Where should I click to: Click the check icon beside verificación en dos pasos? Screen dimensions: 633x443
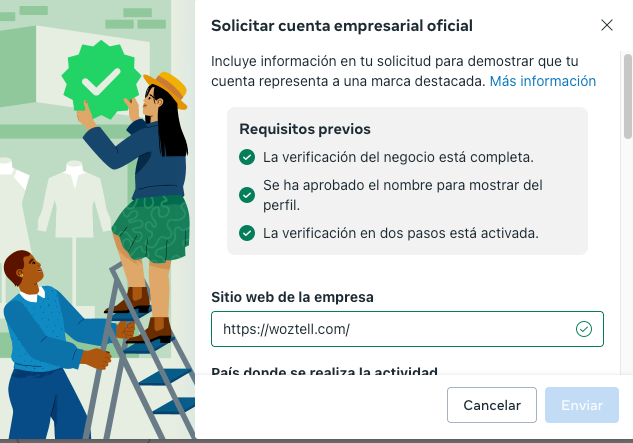pyautogui.click(x=247, y=233)
